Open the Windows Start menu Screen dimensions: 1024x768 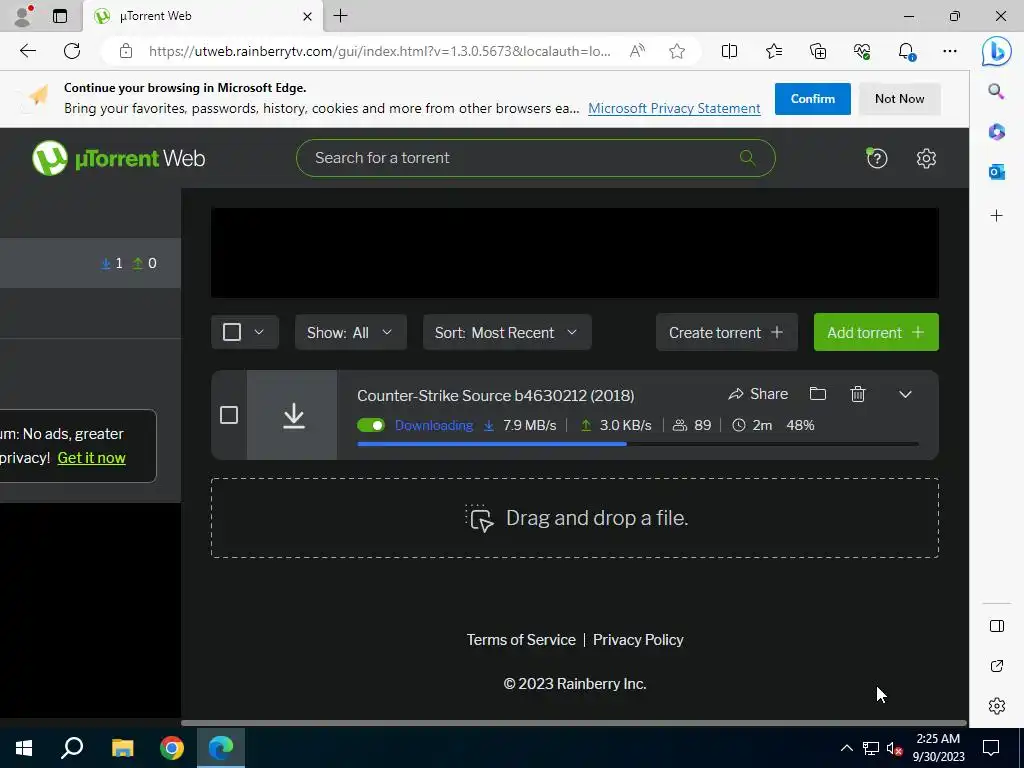coord(24,748)
